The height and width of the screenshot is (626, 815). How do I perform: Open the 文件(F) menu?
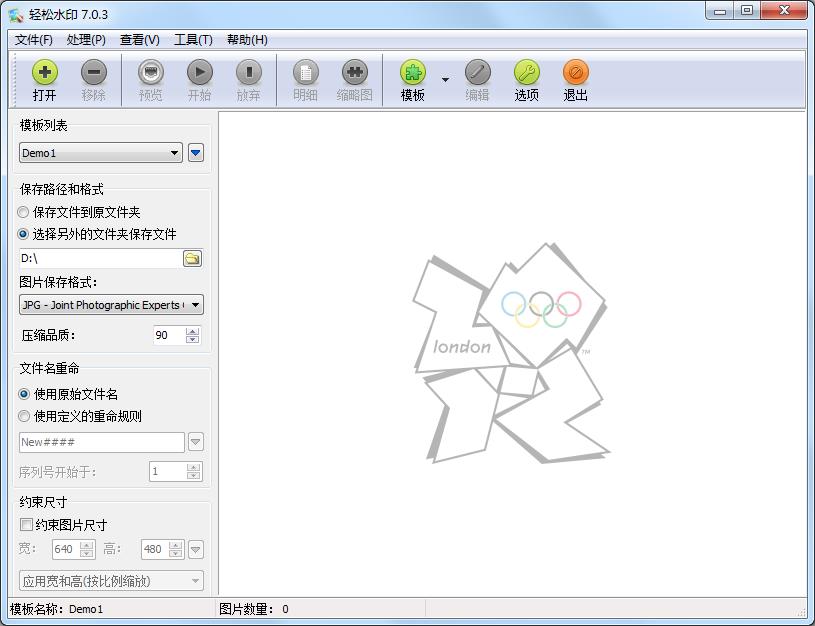click(33, 40)
